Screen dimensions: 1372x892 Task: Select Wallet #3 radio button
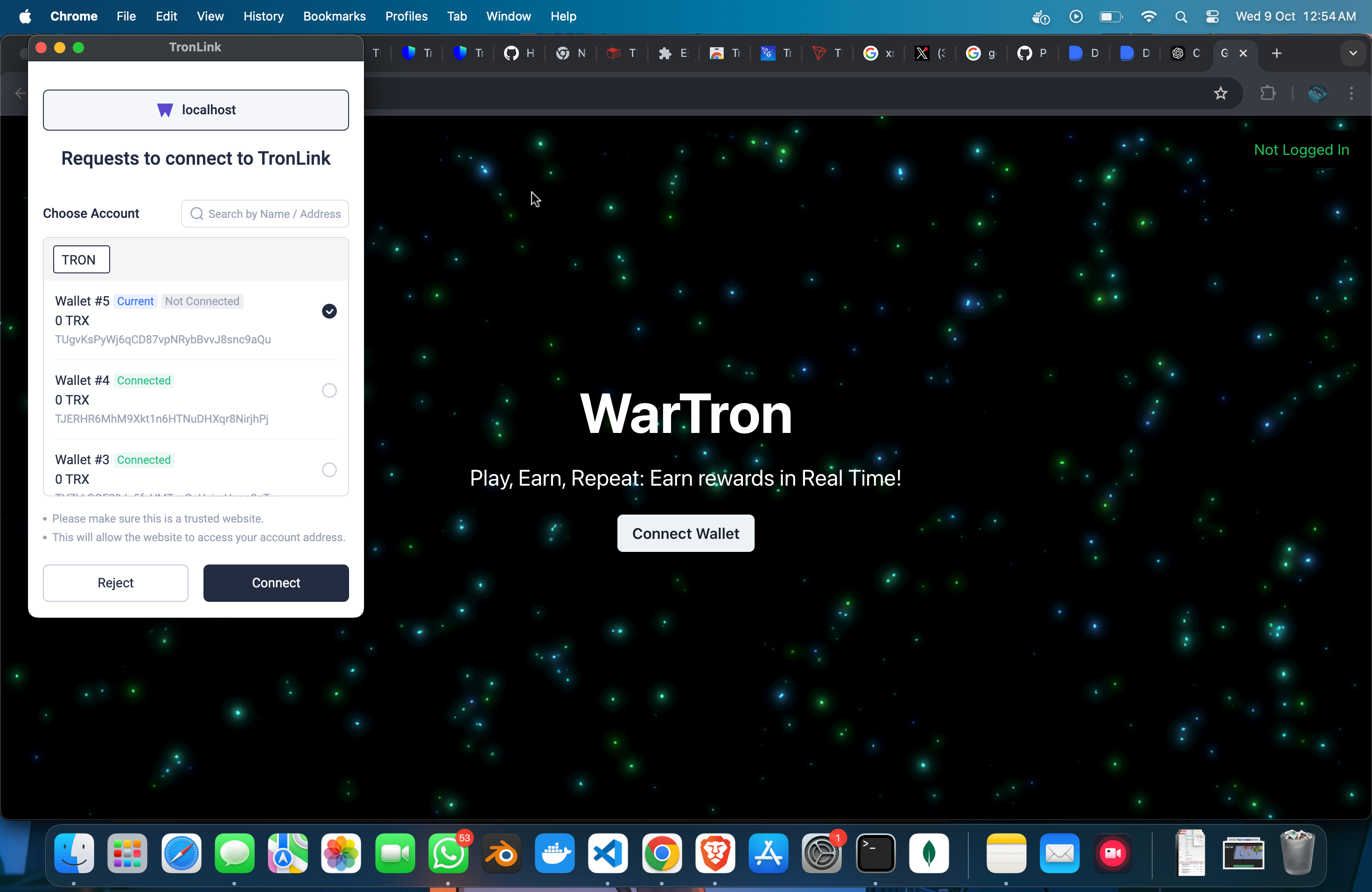(329, 470)
